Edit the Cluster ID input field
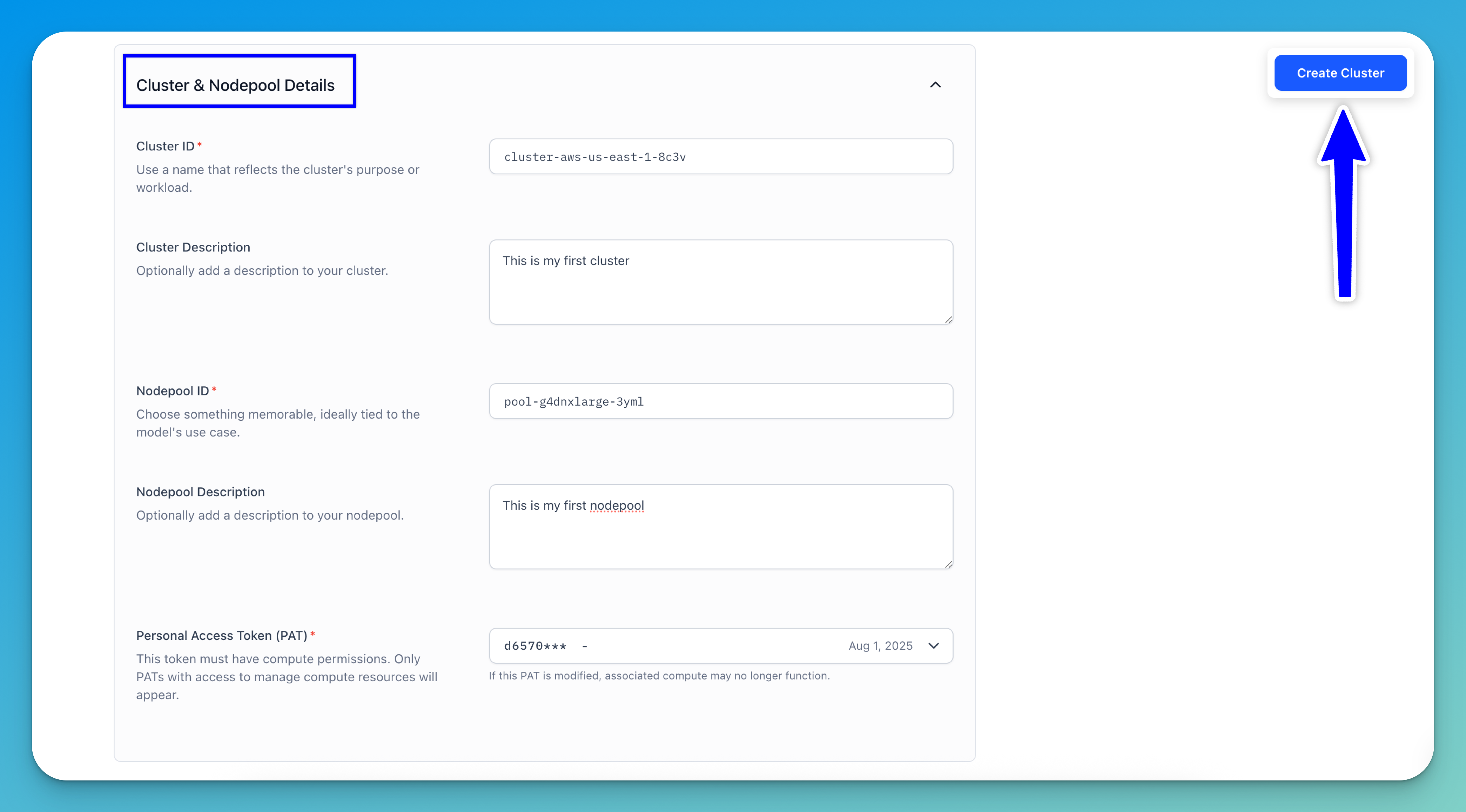This screenshot has height=812, width=1466. [x=720, y=156]
